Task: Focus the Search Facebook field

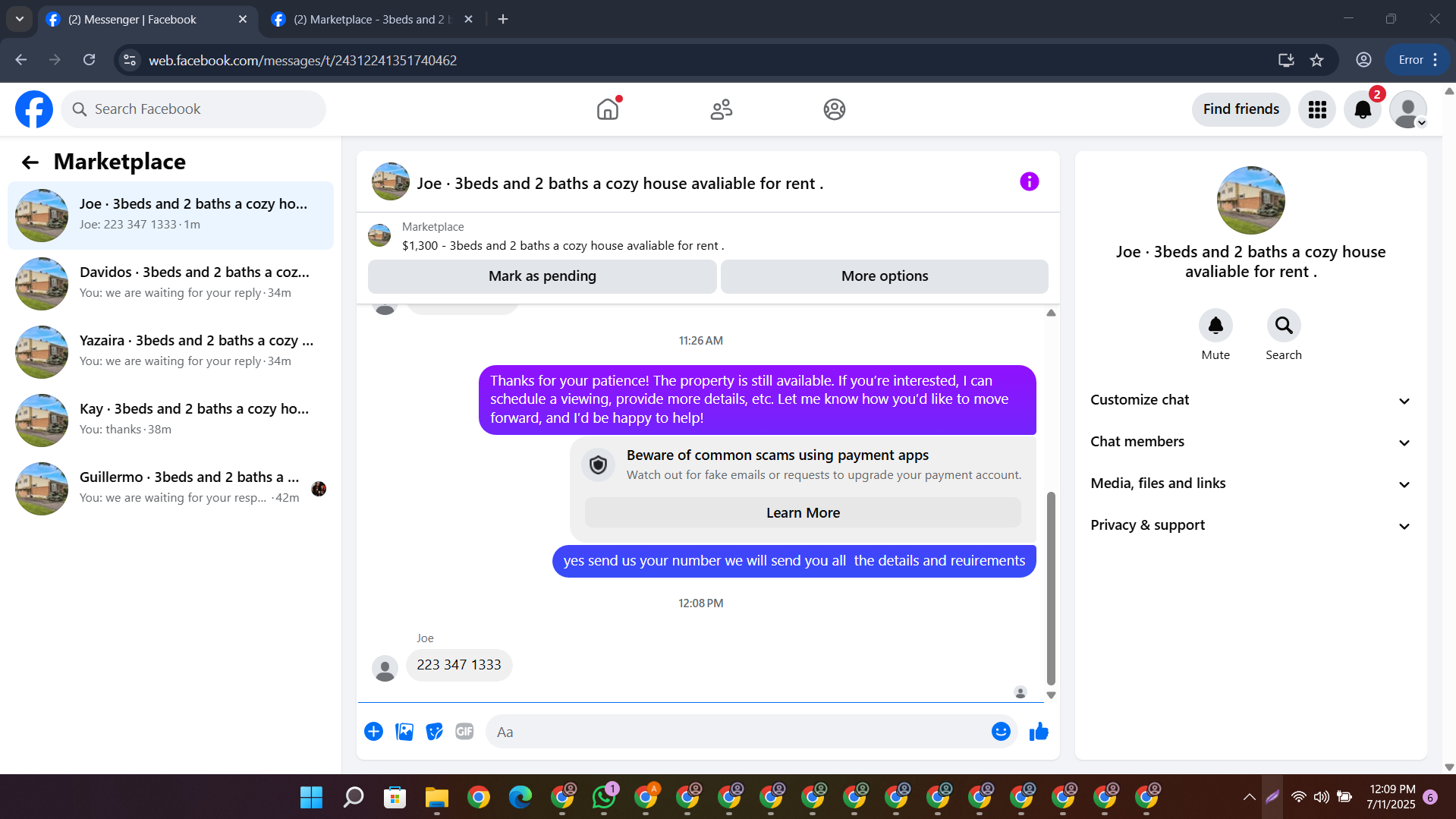Action: [x=193, y=109]
